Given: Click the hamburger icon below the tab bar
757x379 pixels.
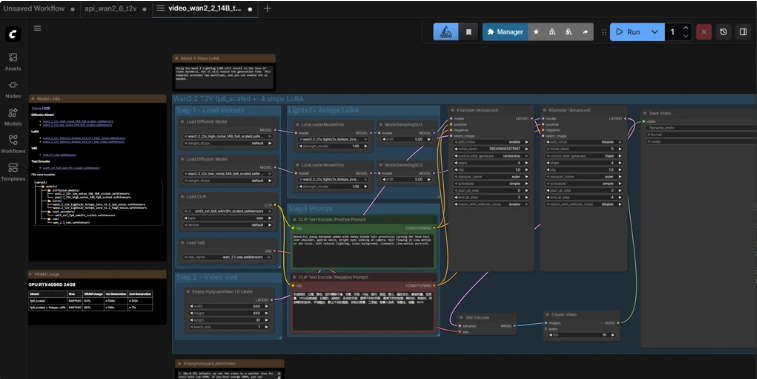Looking at the screenshot, I should [37, 28].
